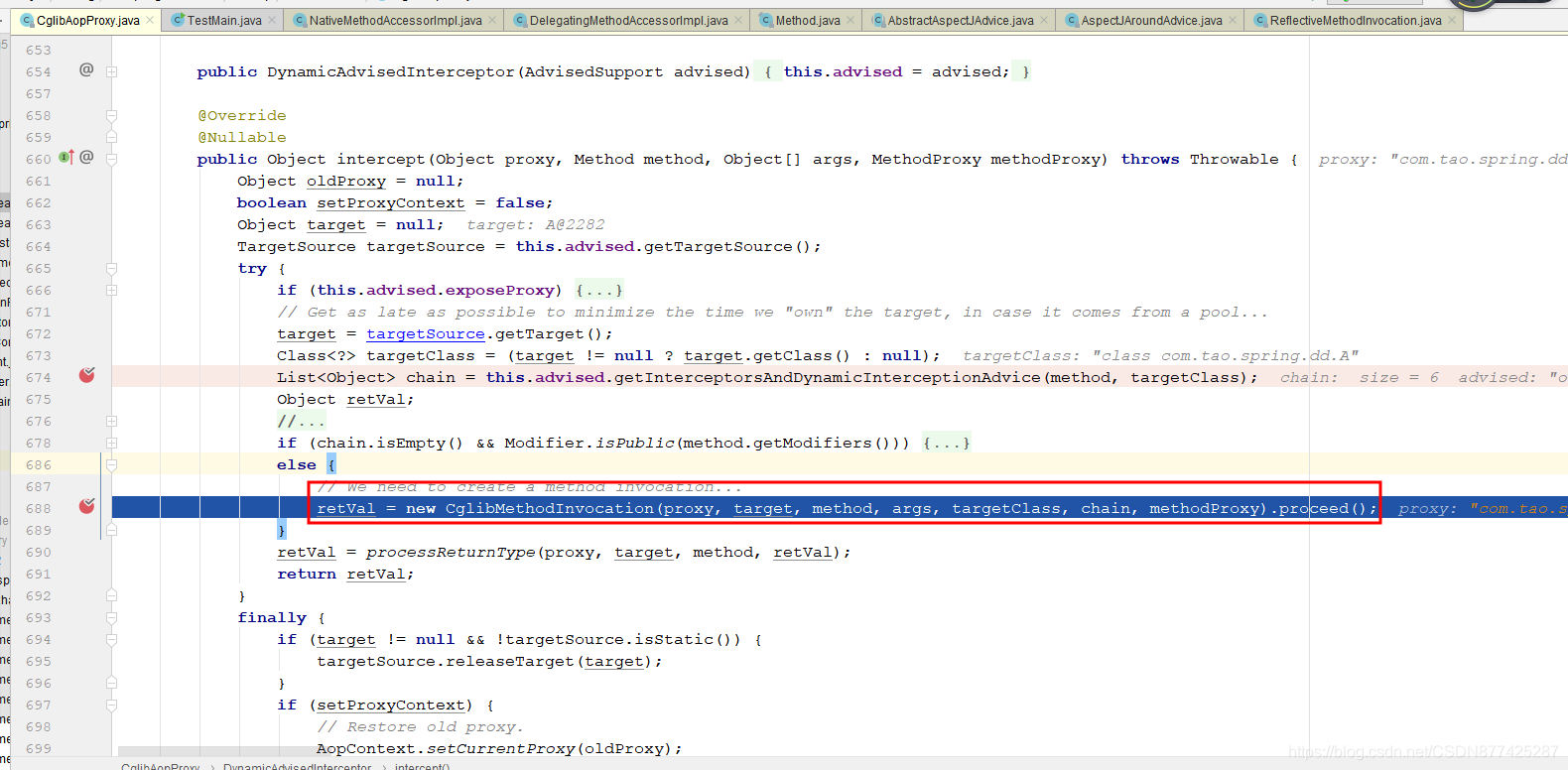
Task: Expand the //... folded comment text
Action: [301, 421]
